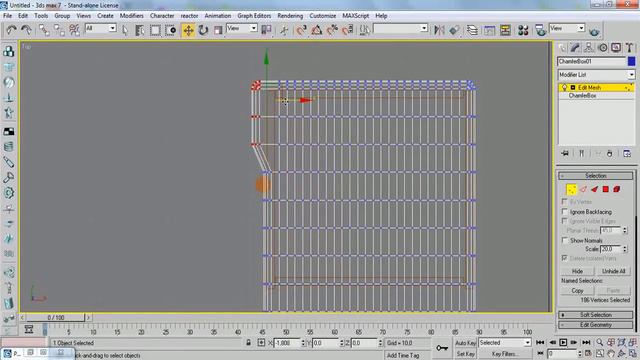Open the Select by Name icon
This screenshot has height=360, width=640.
tap(140, 30)
